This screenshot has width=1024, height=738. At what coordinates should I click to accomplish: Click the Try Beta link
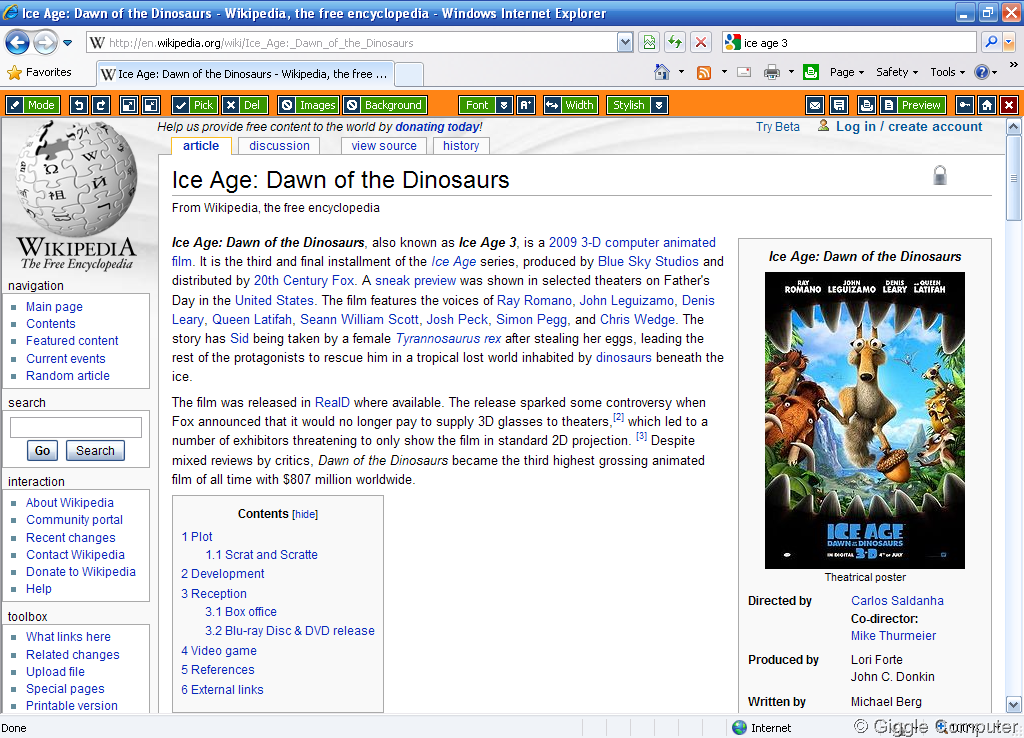click(778, 127)
